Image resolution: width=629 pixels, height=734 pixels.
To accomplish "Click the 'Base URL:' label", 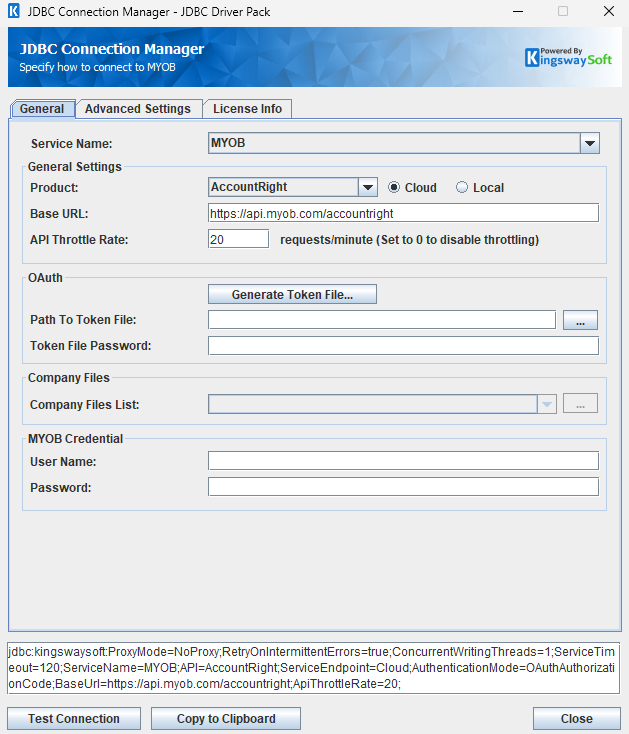I will pos(59,214).
